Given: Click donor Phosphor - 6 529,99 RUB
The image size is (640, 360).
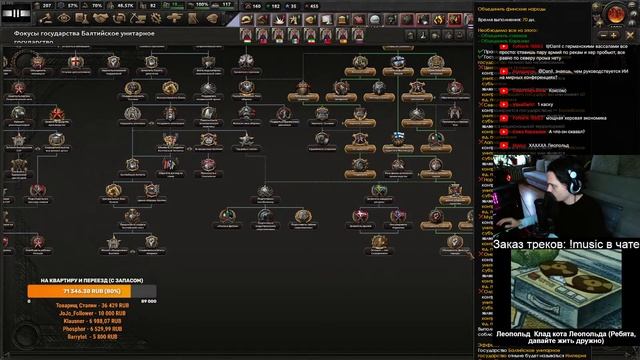Looking at the screenshot, I should [92, 329].
